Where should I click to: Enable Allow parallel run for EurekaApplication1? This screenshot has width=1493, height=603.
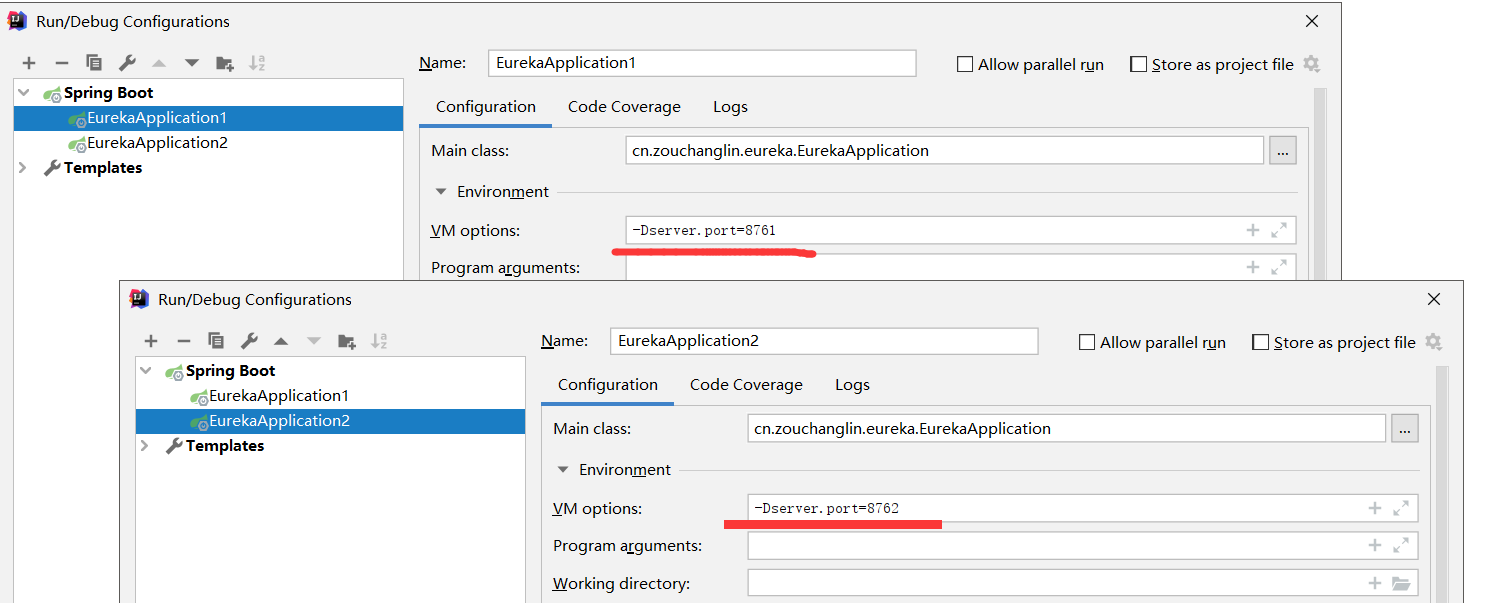(x=965, y=64)
